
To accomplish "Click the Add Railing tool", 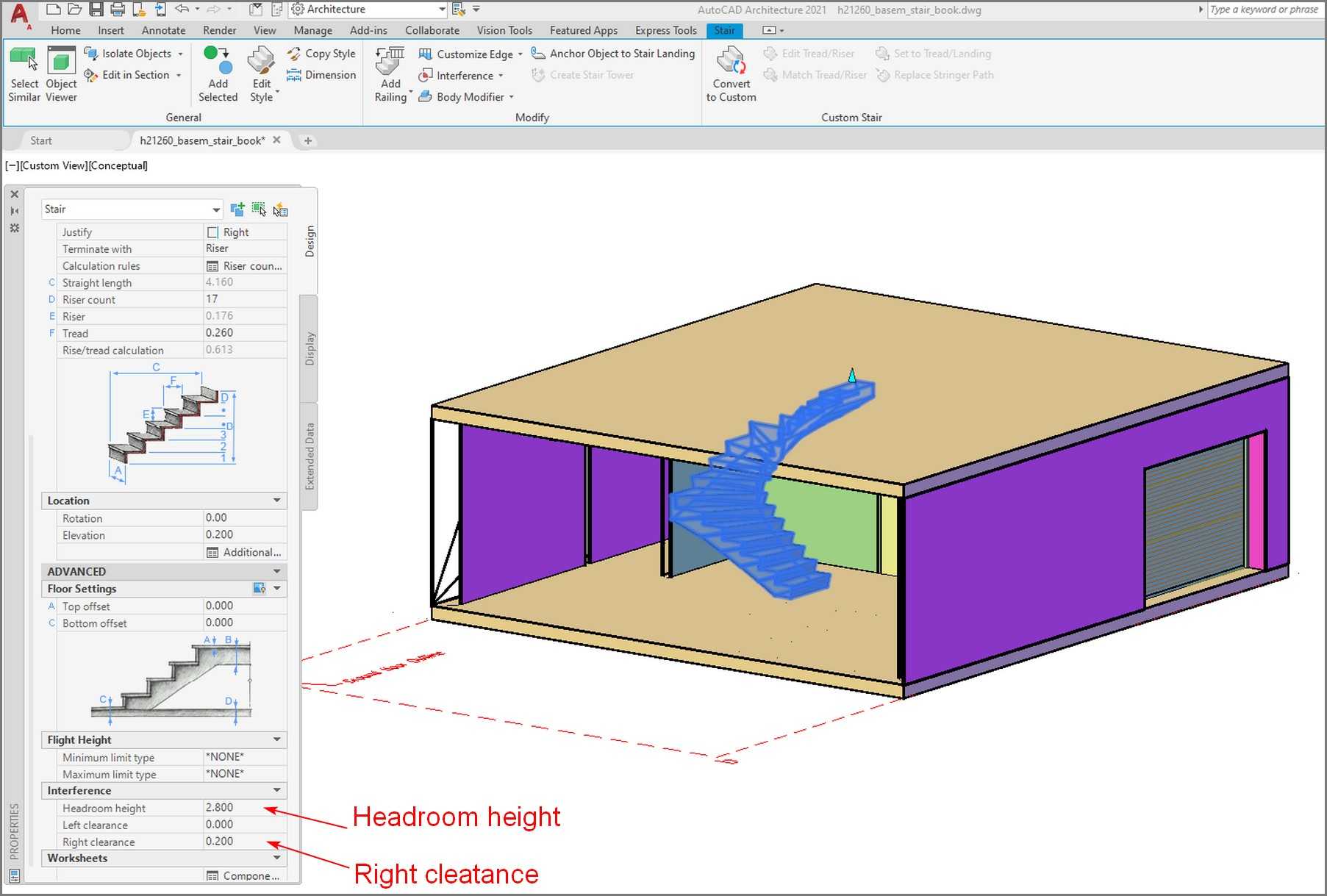I will tap(390, 74).
